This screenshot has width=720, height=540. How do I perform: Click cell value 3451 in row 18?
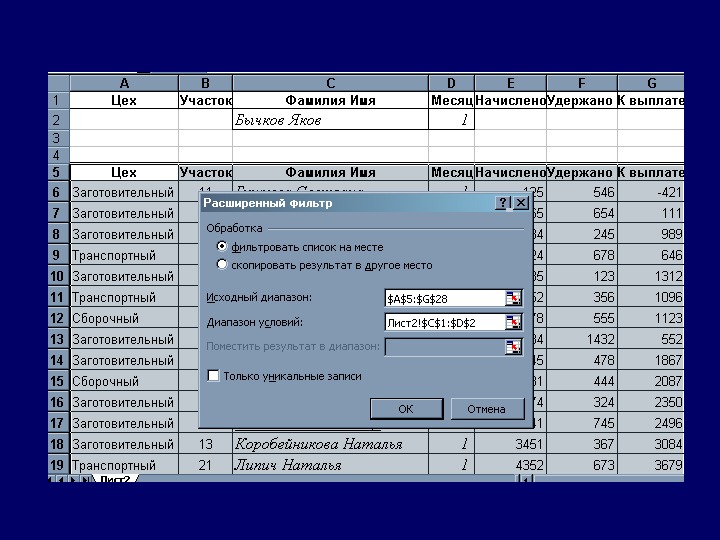(x=511, y=444)
